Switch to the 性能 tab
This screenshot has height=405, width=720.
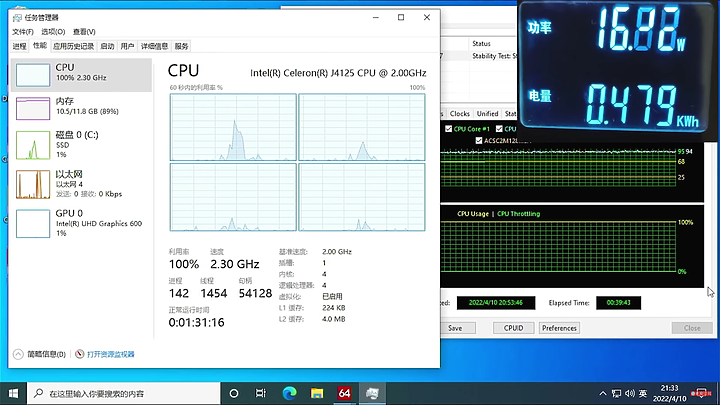click(x=39, y=45)
